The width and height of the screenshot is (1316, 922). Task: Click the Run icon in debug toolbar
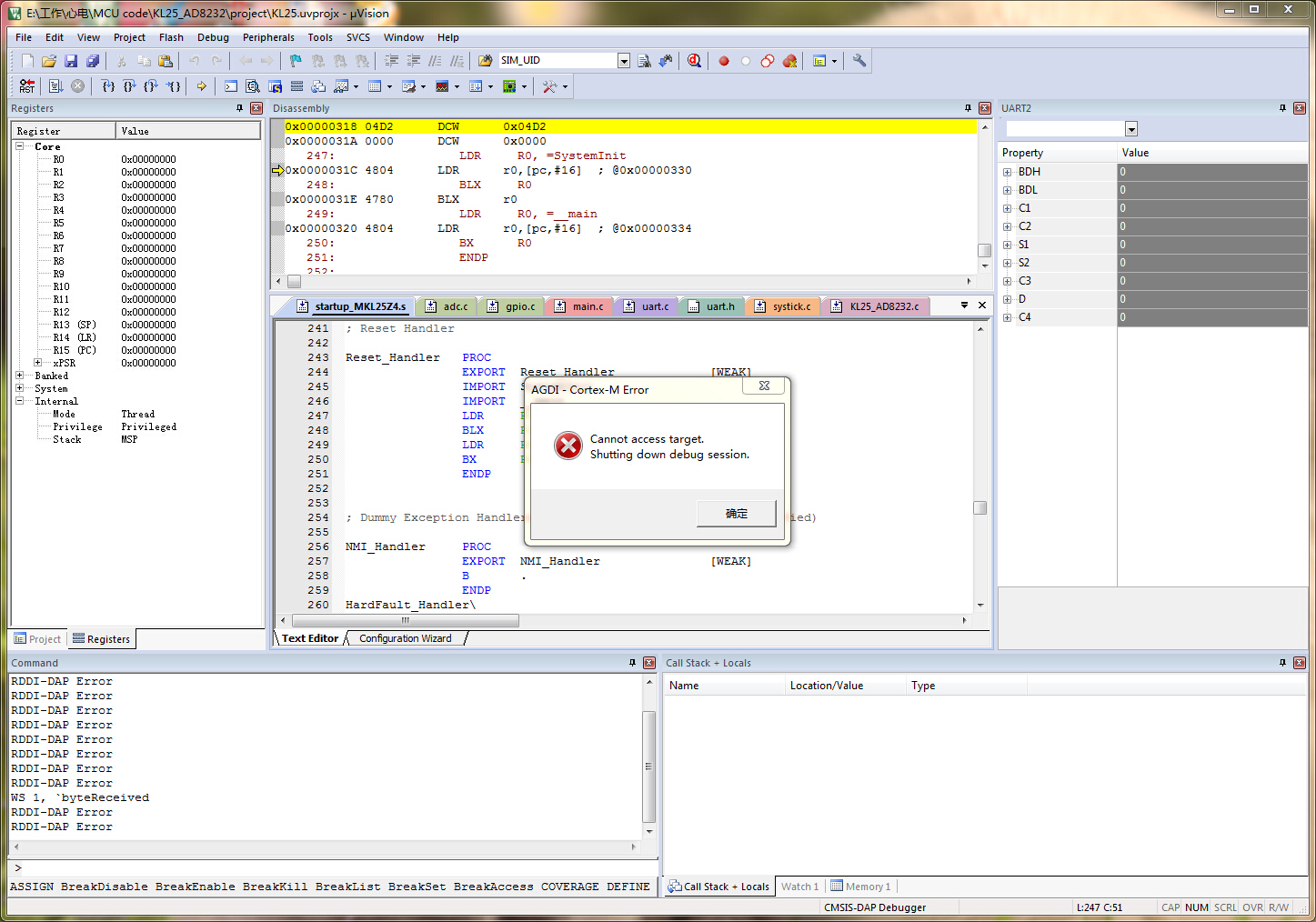(55, 86)
